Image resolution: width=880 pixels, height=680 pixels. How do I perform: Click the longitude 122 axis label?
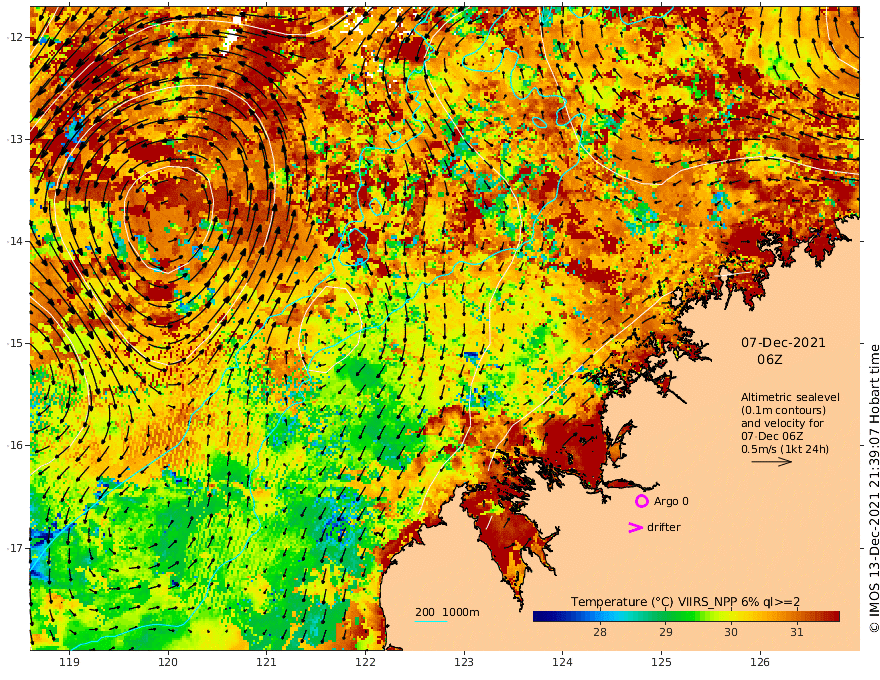pyautogui.click(x=365, y=662)
